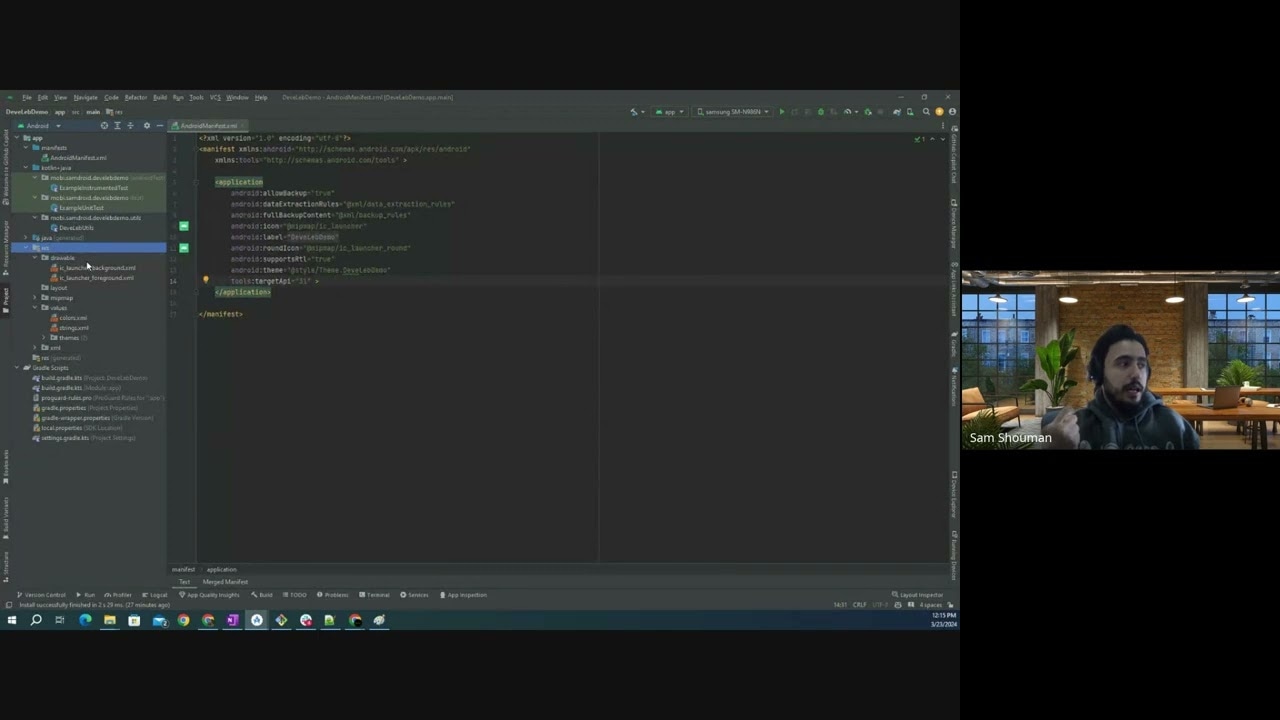Screen dimensions: 1280x720
Task: Open the Android project view dropdown
Action: coord(40,126)
